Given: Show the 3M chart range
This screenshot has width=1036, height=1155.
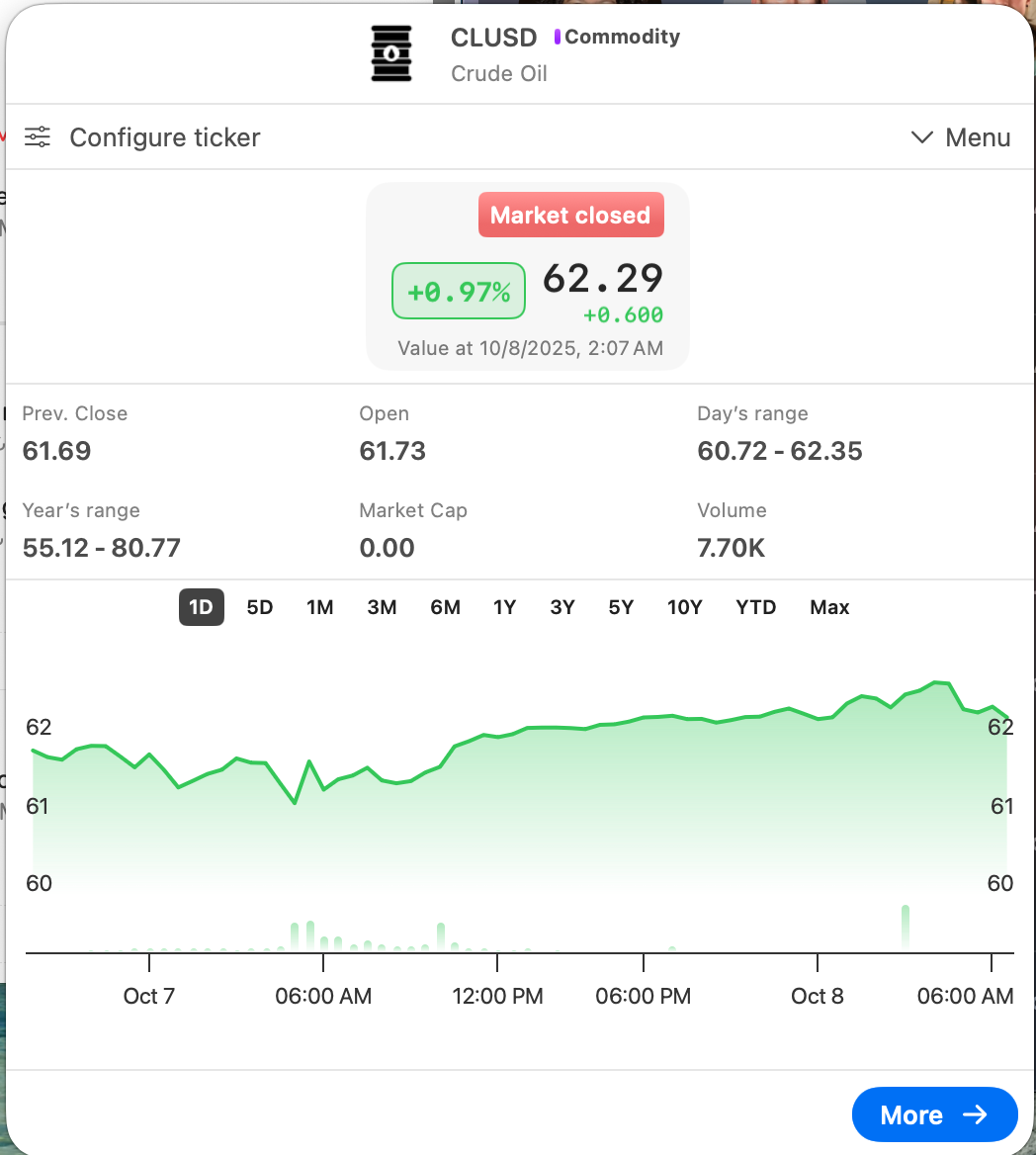Looking at the screenshot, I should [x=382, y=607].
